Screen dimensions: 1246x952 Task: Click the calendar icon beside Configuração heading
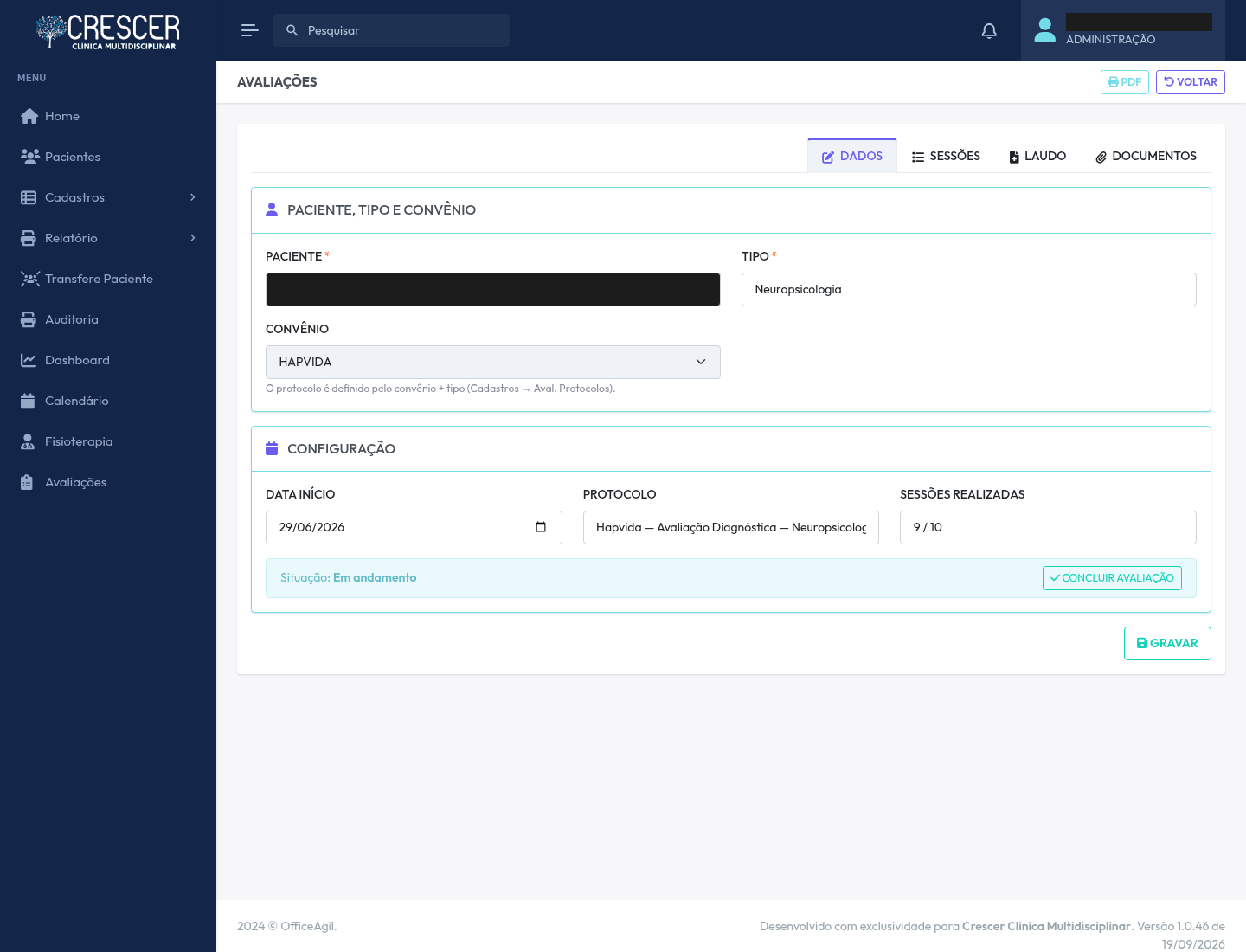coord(272,448)
